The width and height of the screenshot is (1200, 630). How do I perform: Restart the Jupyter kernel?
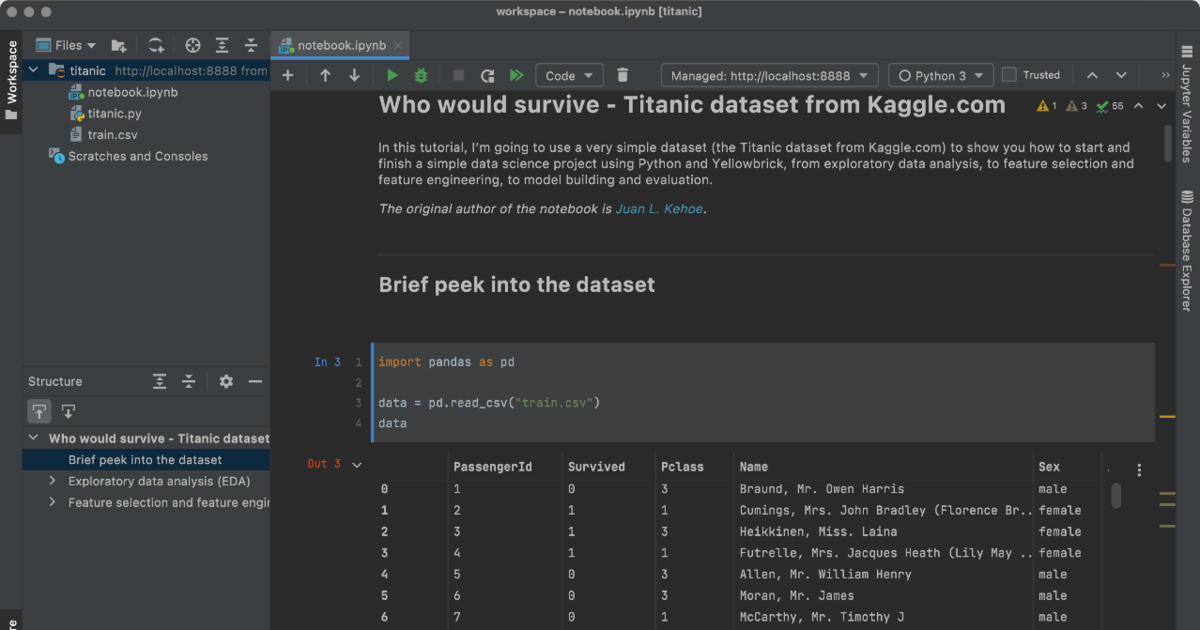click(x=487, y=74)
